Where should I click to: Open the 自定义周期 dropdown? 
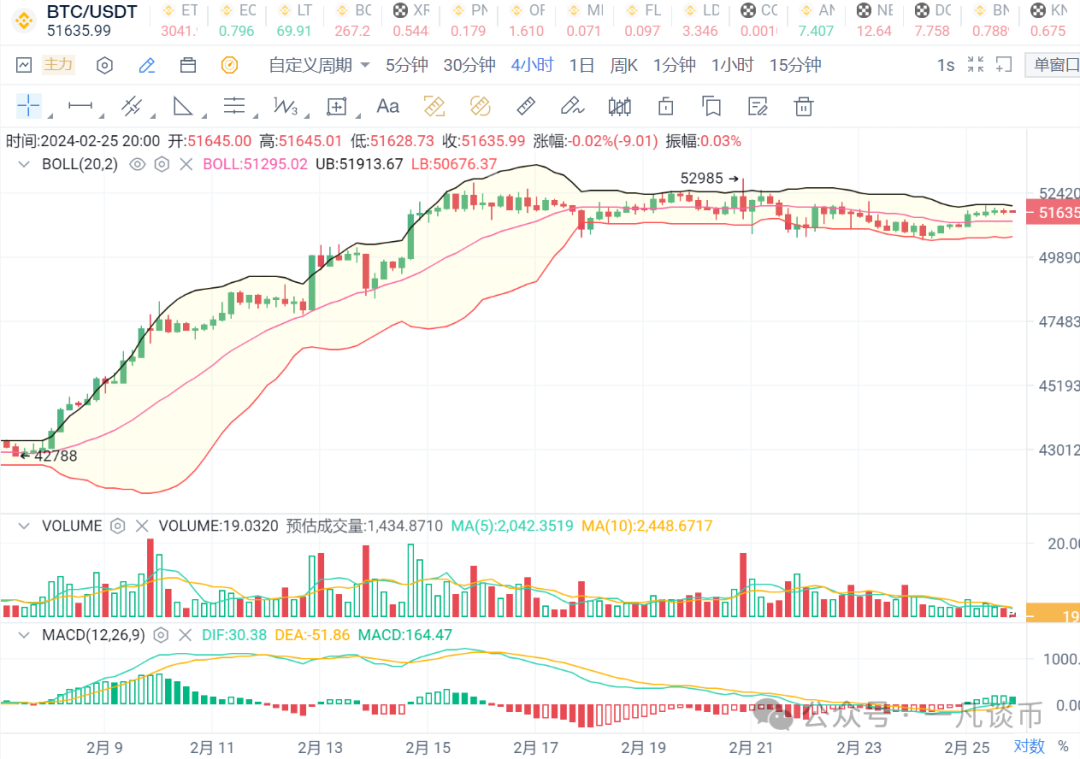[319, 65]
